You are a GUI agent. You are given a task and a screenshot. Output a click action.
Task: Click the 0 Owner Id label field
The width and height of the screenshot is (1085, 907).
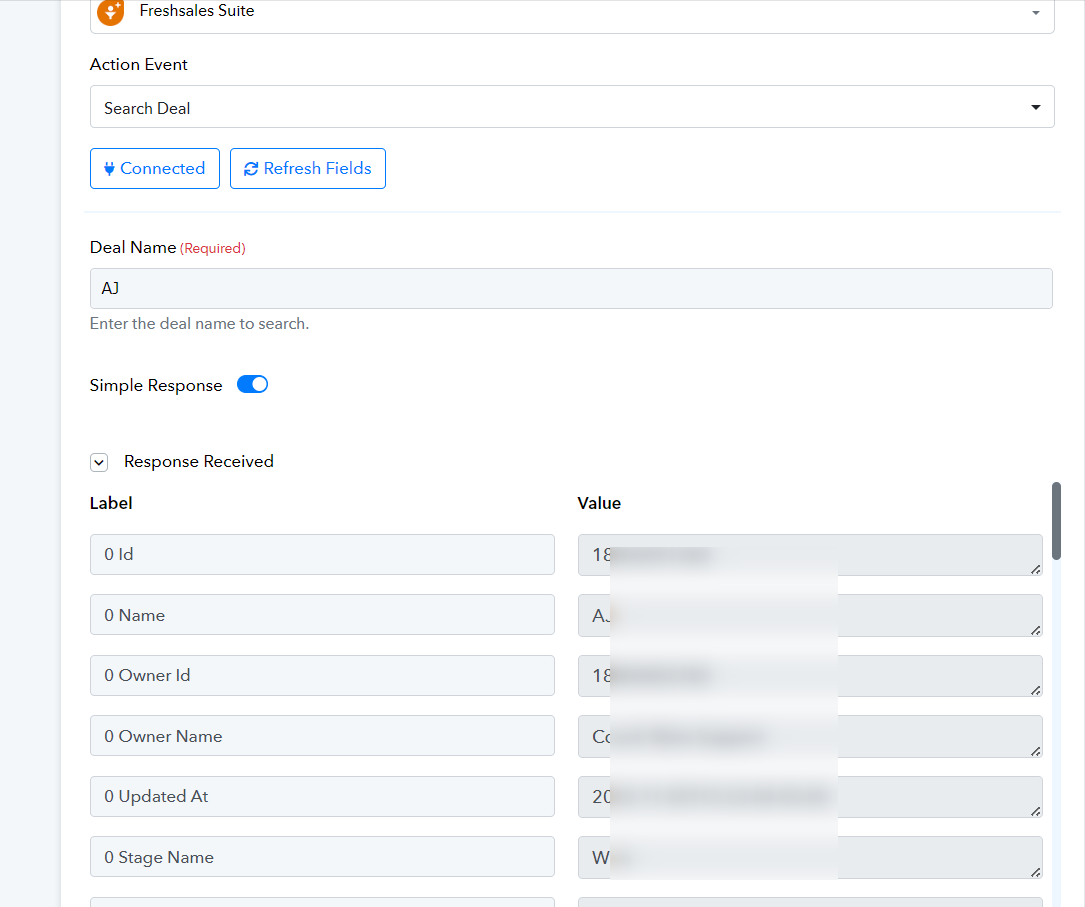point(322,676)
